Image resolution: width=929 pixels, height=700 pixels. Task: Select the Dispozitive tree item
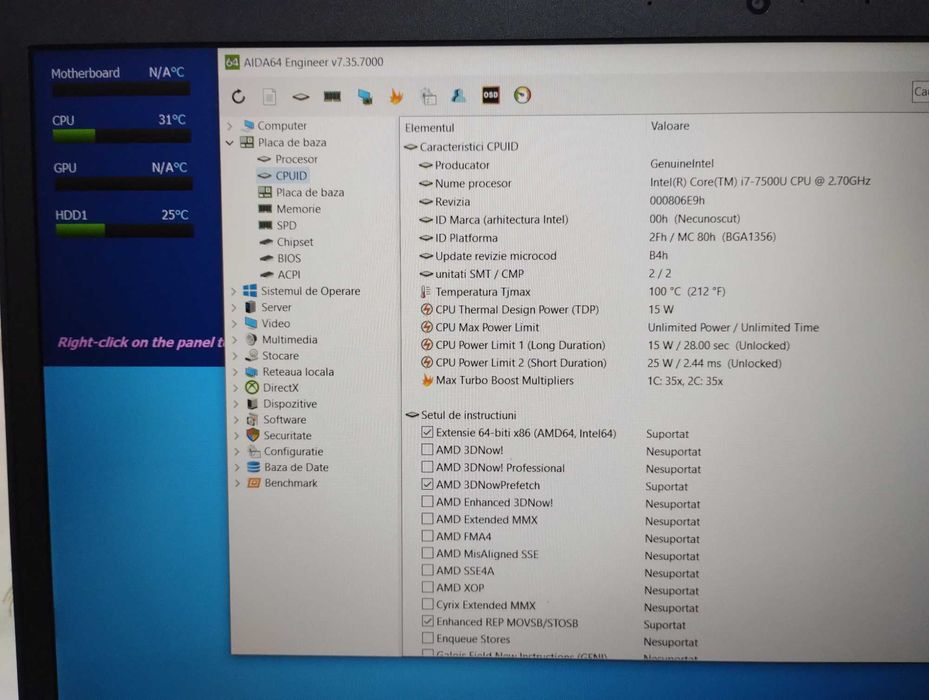290,404
